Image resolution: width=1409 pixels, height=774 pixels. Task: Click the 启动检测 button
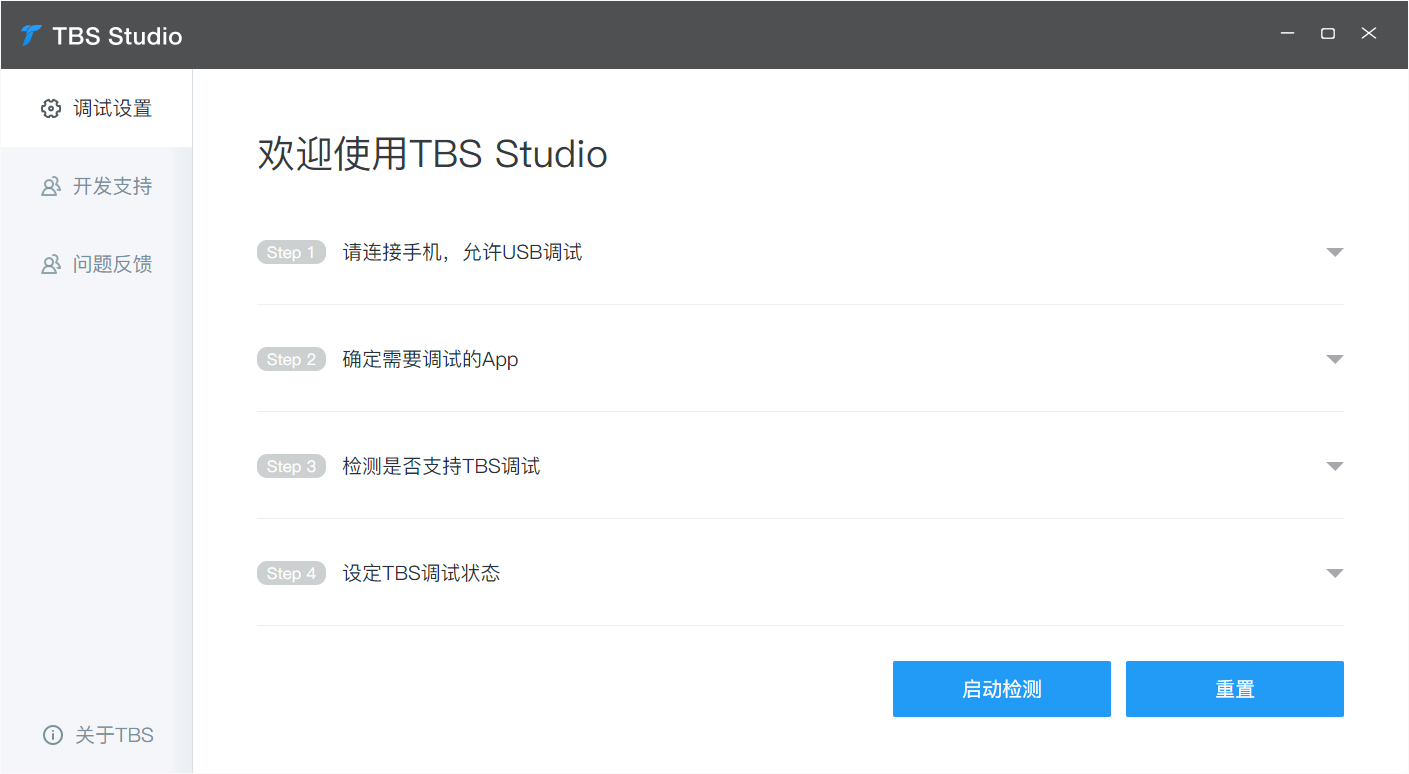click(1001, 689)
